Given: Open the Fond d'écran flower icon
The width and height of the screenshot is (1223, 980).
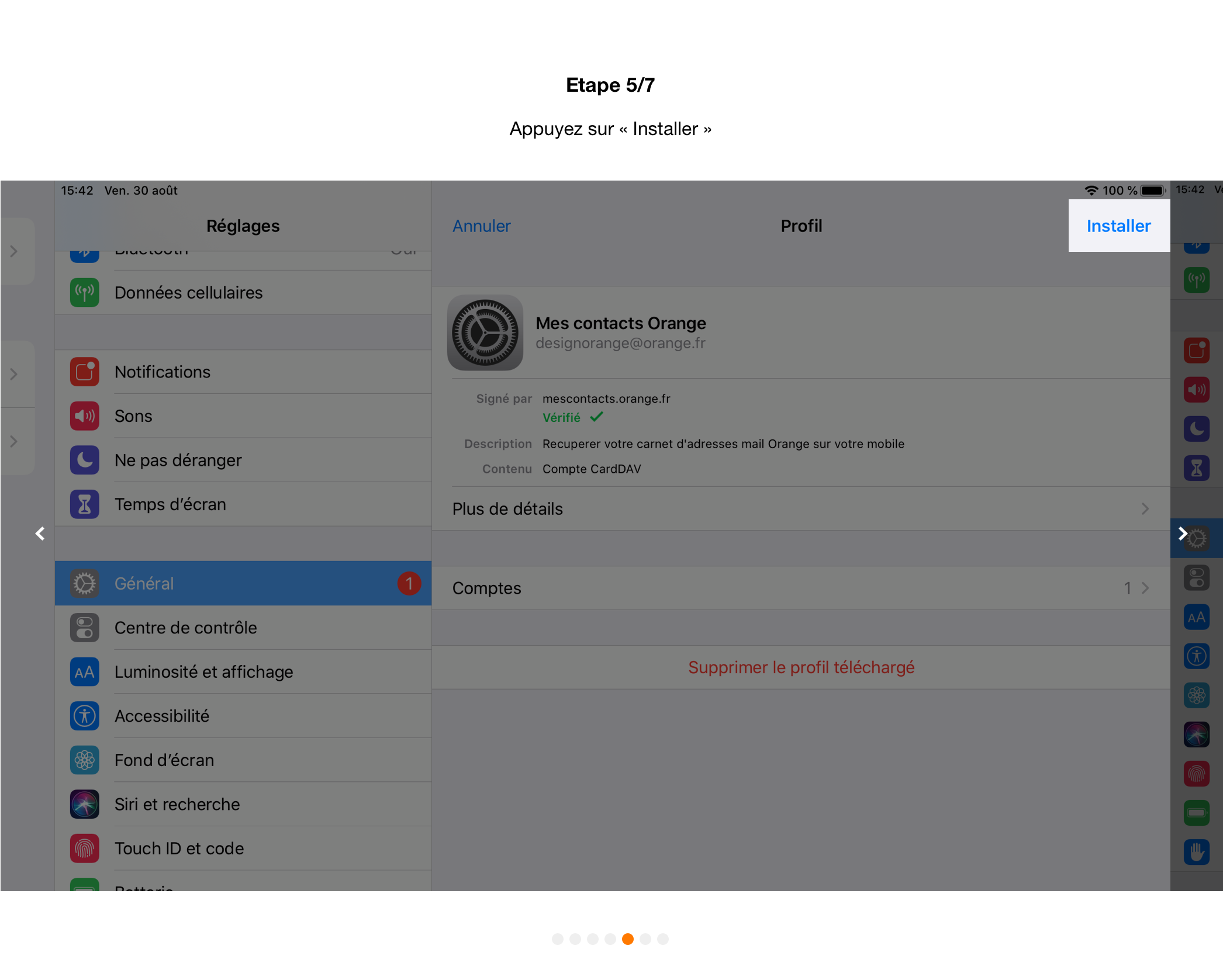Looking at the screenshot, I should (85, 760).
